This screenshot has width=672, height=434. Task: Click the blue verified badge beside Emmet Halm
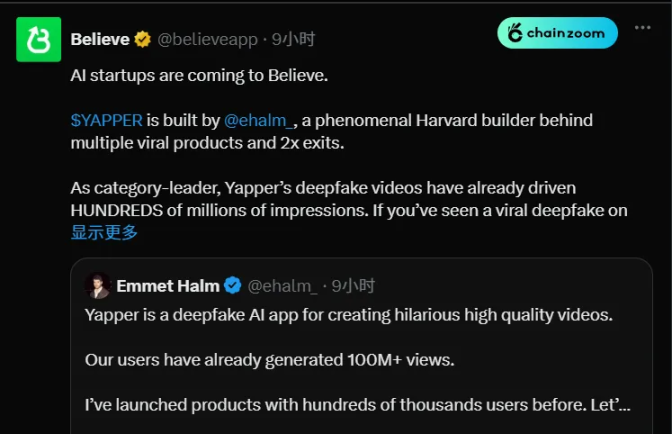233,285
